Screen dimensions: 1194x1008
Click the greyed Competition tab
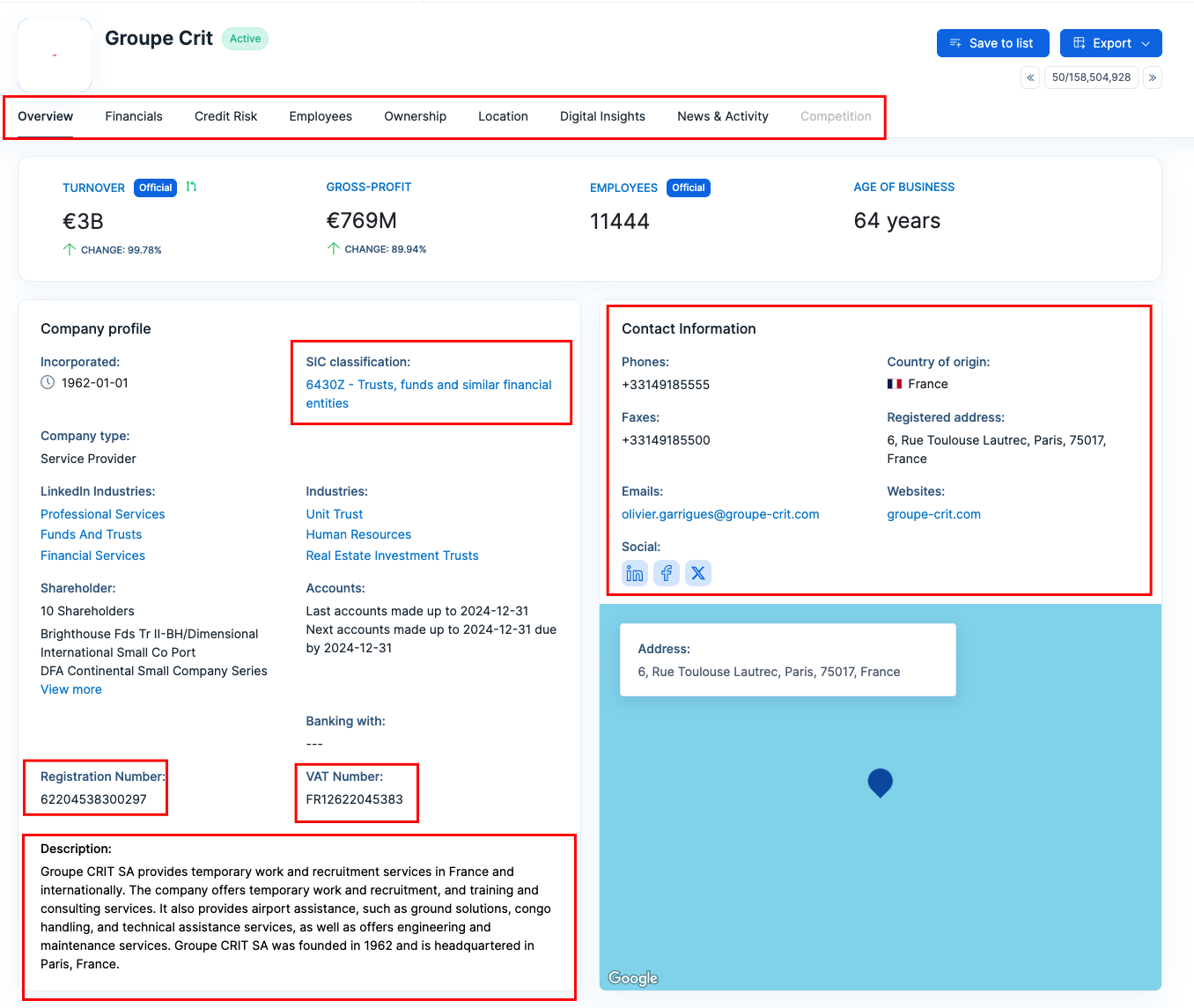point(836,116)
